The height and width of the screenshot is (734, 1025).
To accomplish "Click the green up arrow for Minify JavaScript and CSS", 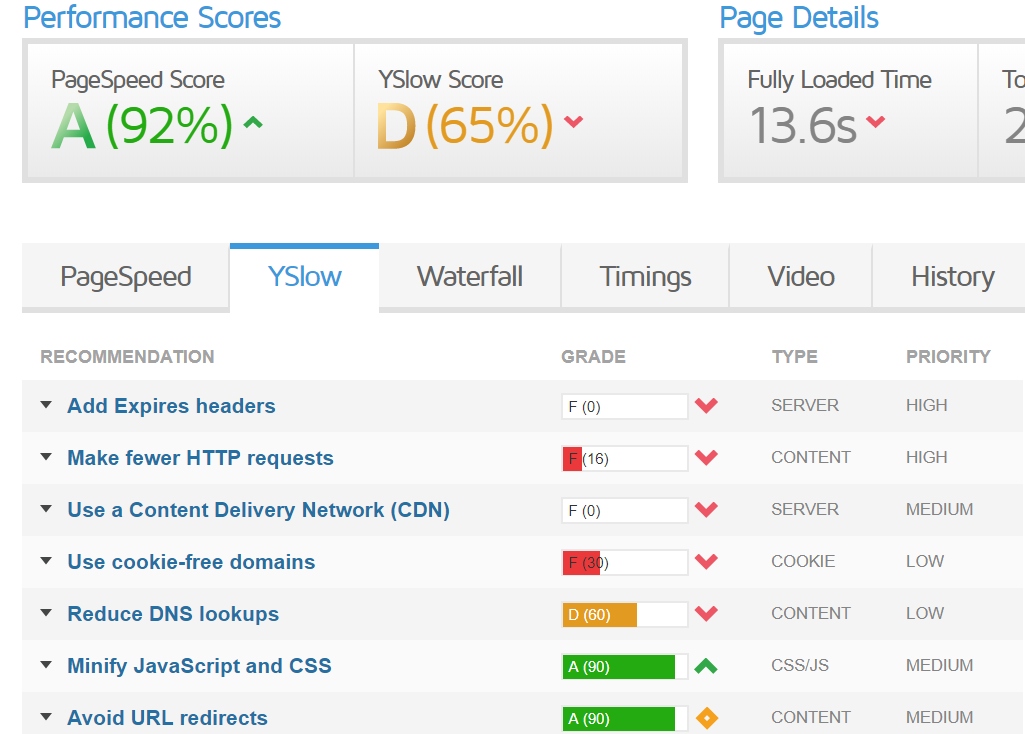I will [706, 665].
